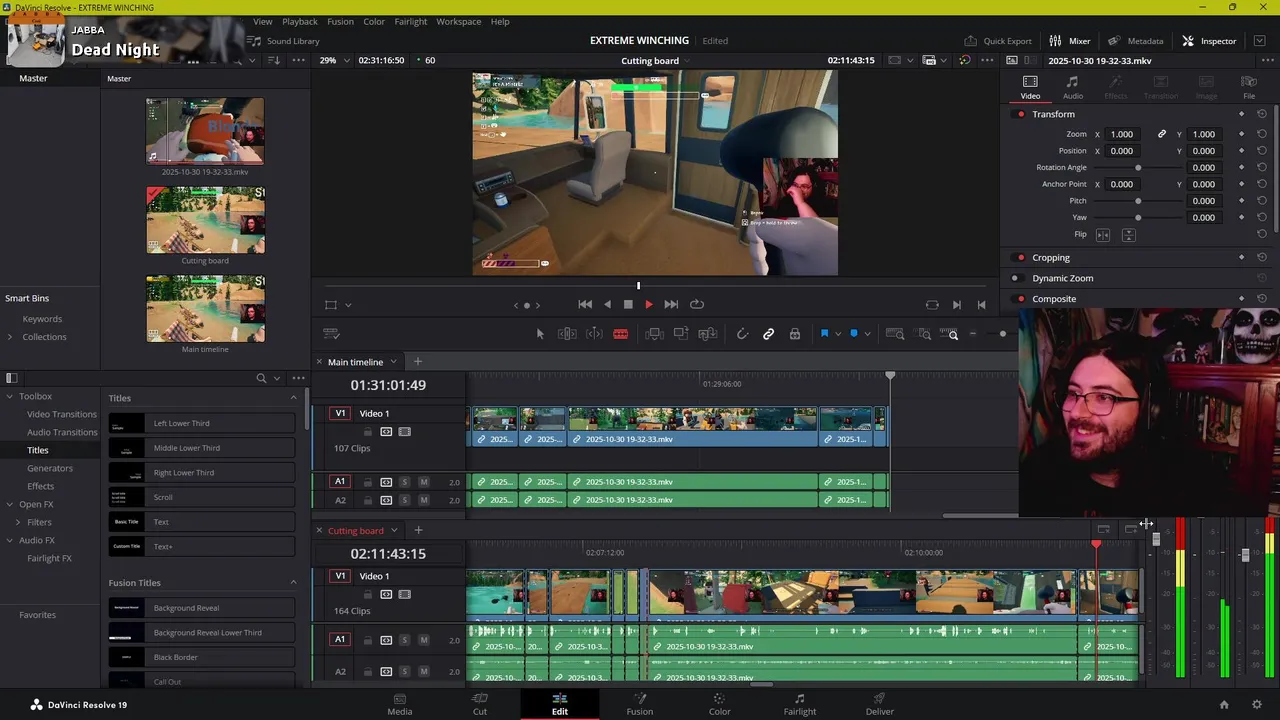This screenshot has height=720, width=1280.
Task: Click the Quick Export button
Action: pyautogui.click(x=997, y=41)
